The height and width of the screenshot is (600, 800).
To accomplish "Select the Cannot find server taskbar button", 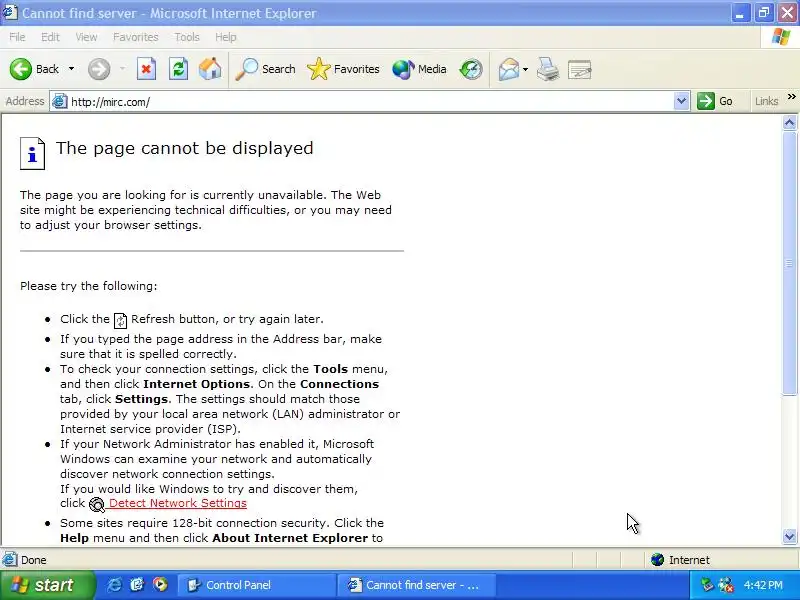I will pyautogui.click(x=416, y=585).
